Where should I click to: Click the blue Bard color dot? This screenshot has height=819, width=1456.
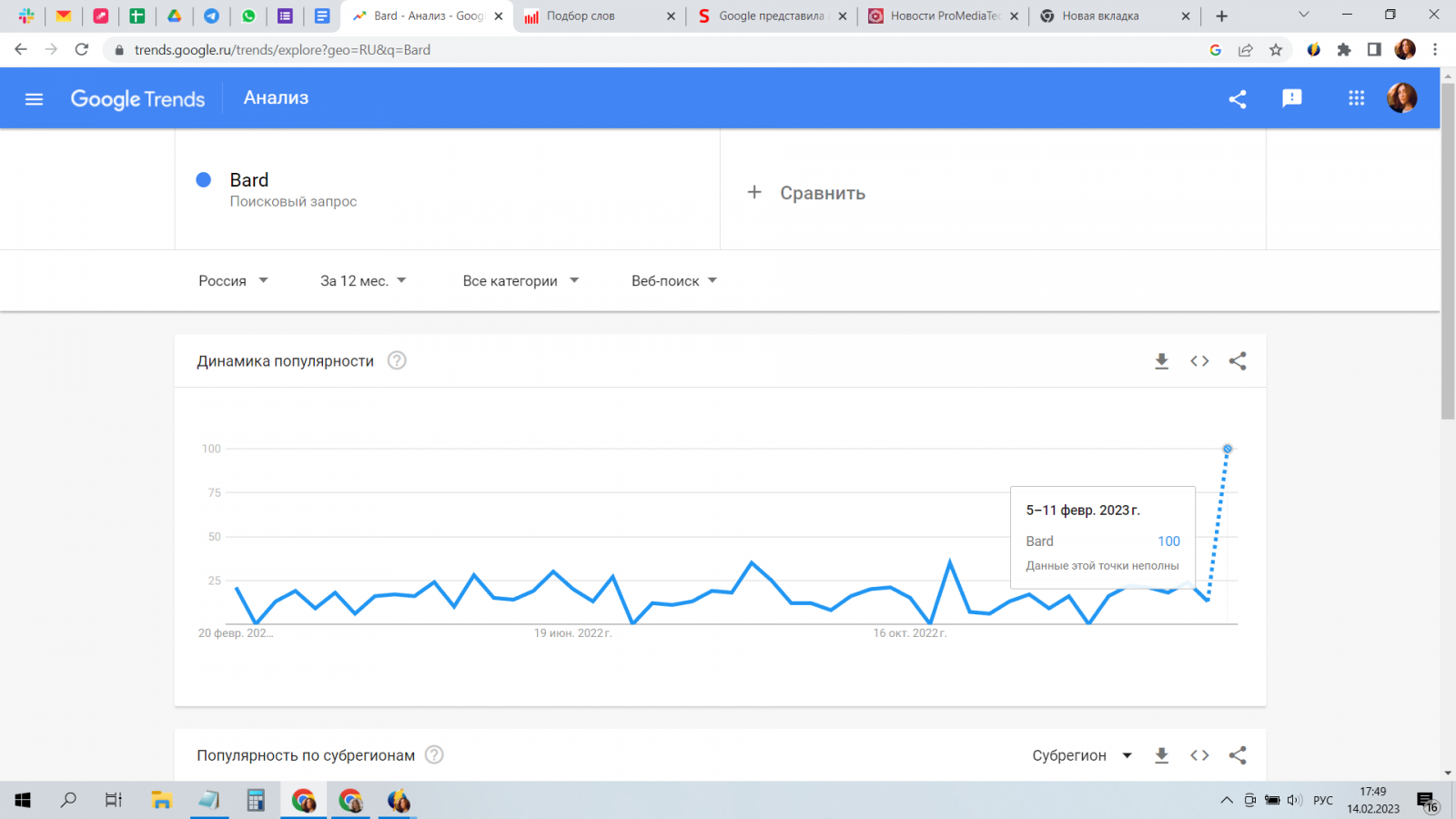tap(204, 180)
